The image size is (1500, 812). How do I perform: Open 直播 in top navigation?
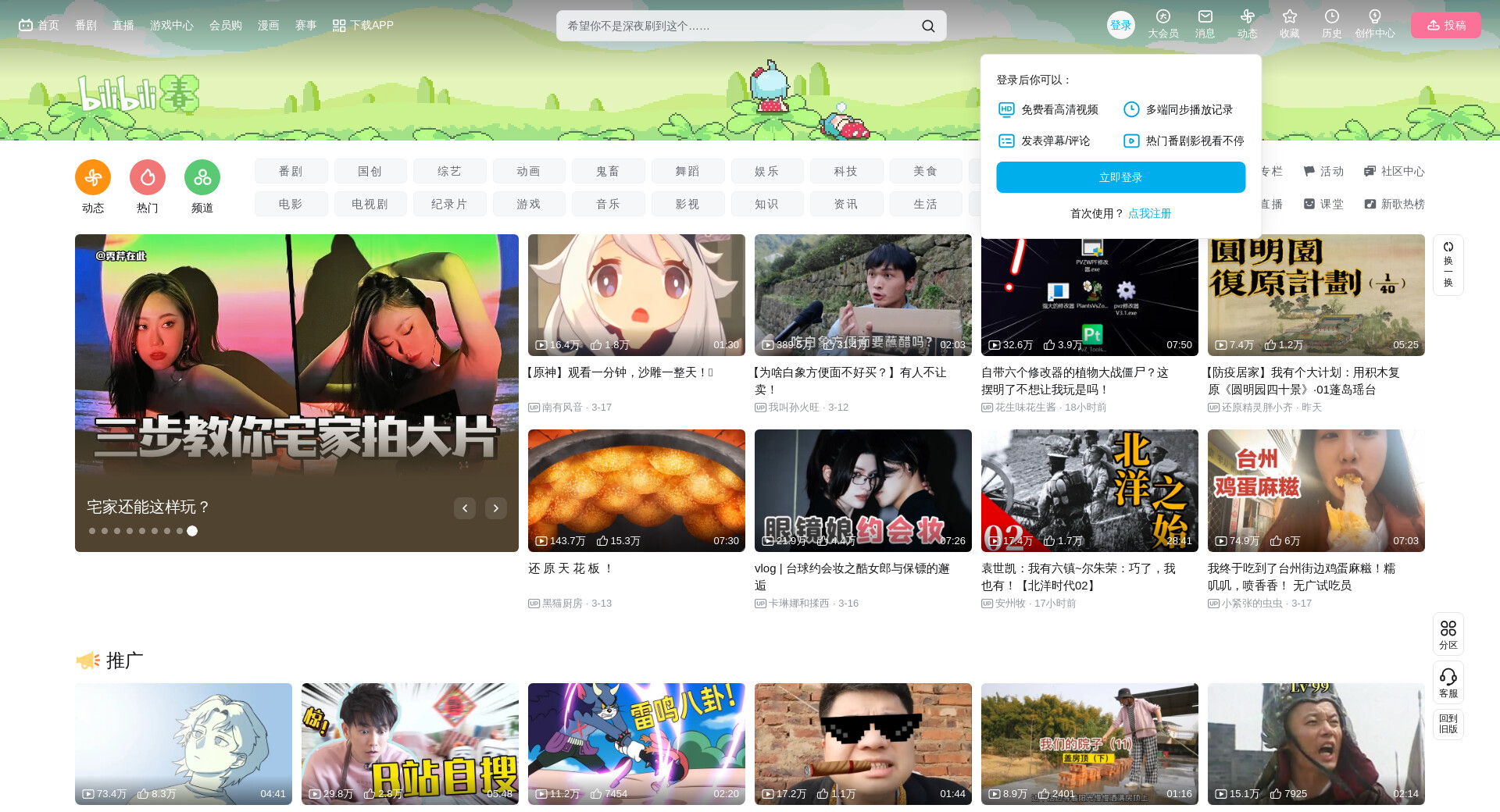pos(123,25)
